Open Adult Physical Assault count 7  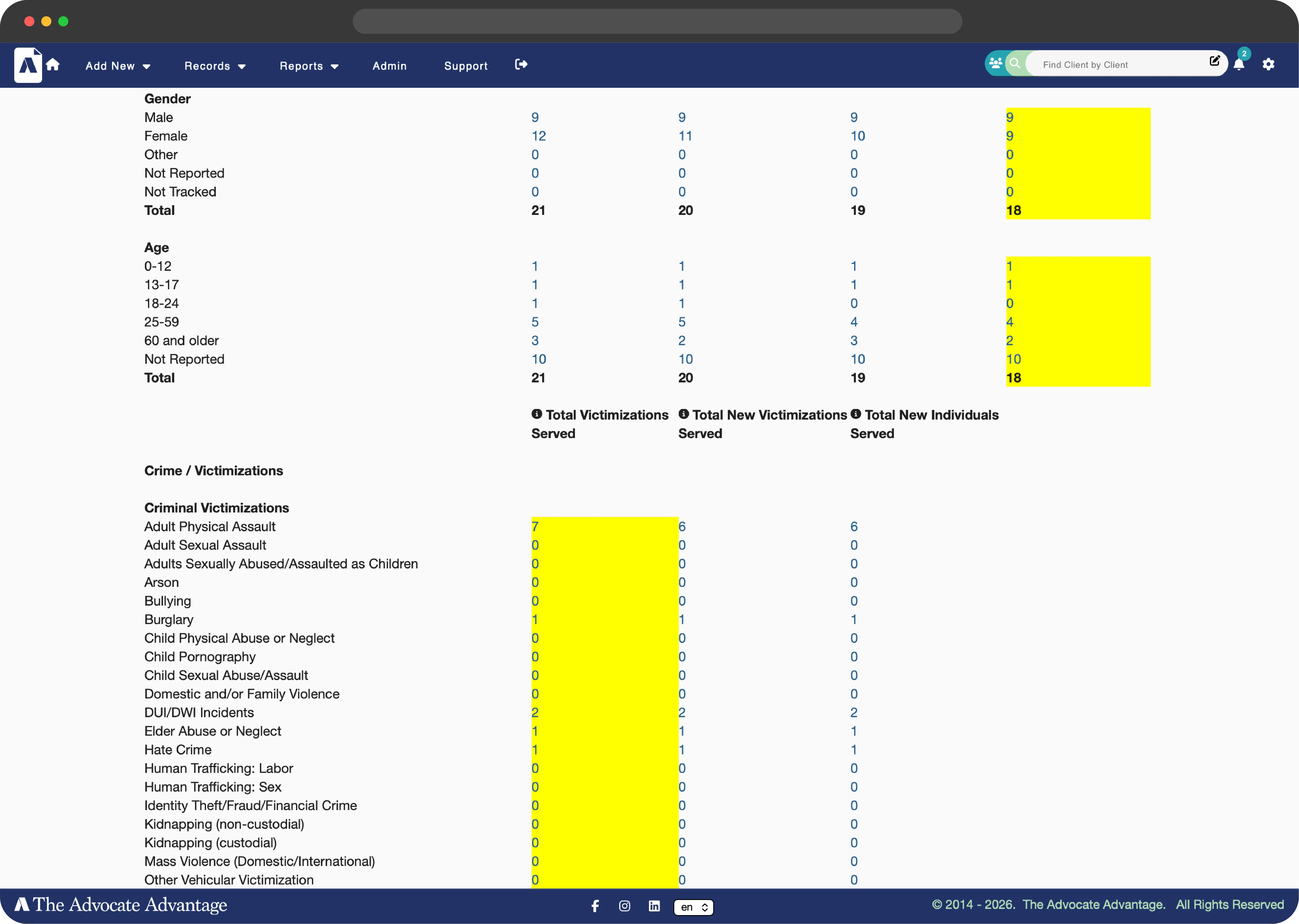click(x=535, y=527)
